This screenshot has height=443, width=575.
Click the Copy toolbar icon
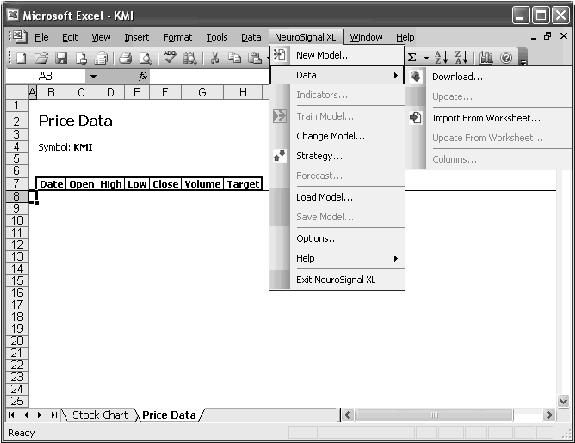coord(234,58)
